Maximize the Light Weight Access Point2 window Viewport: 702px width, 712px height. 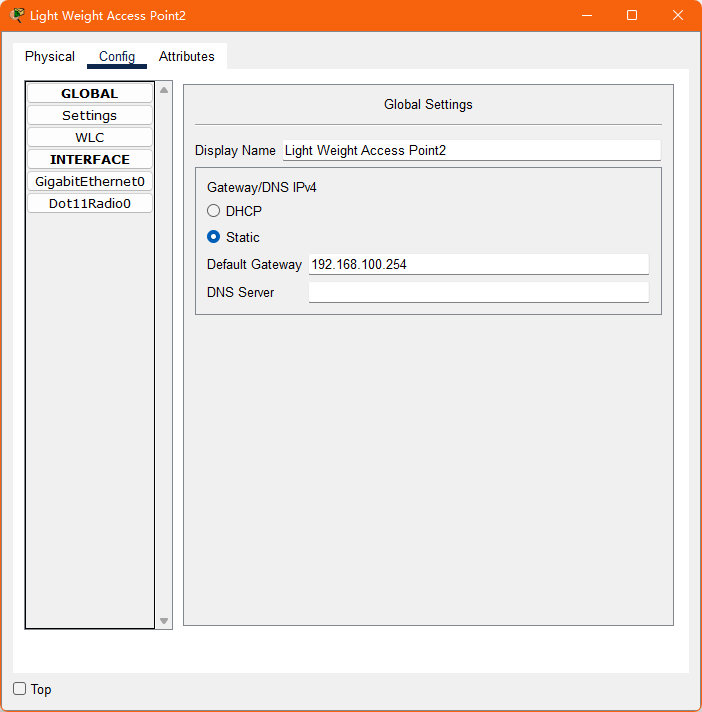click(x=632, y=15)
